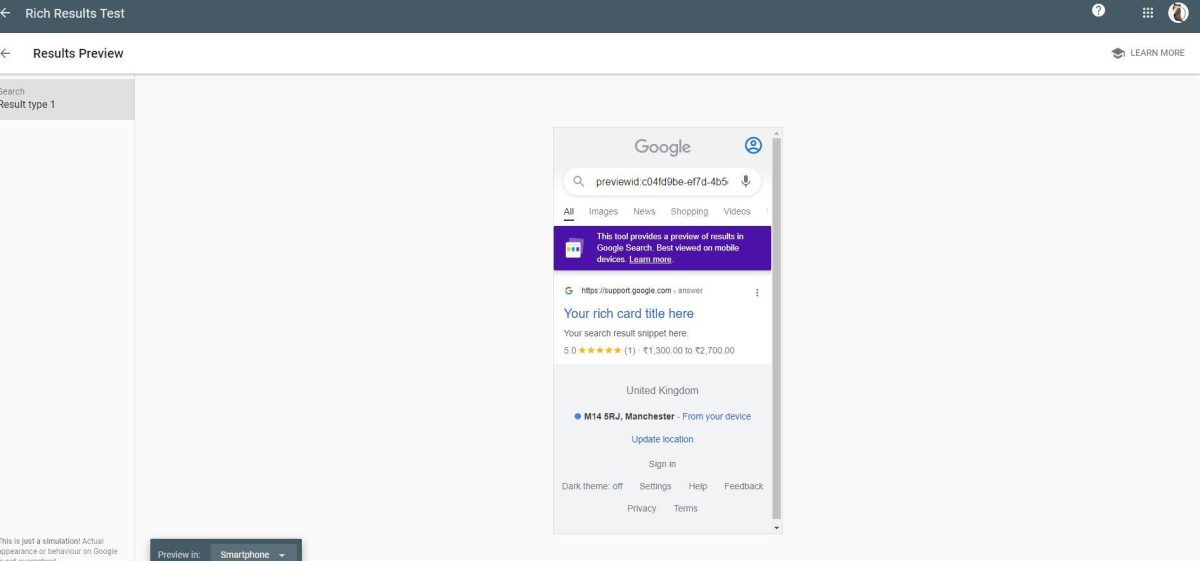Click the Rich Results Test title

click(75, 14)
